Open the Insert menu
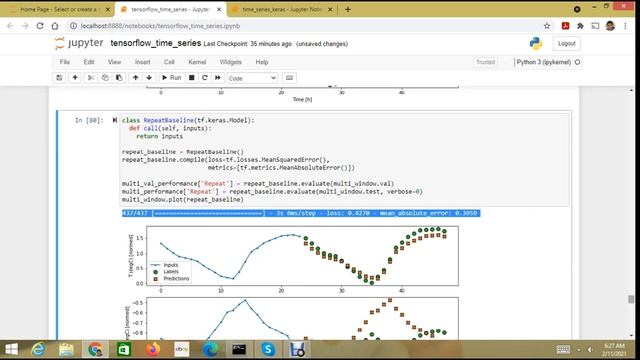This screenshot has width=640, height=360. [x=142, y=62]
